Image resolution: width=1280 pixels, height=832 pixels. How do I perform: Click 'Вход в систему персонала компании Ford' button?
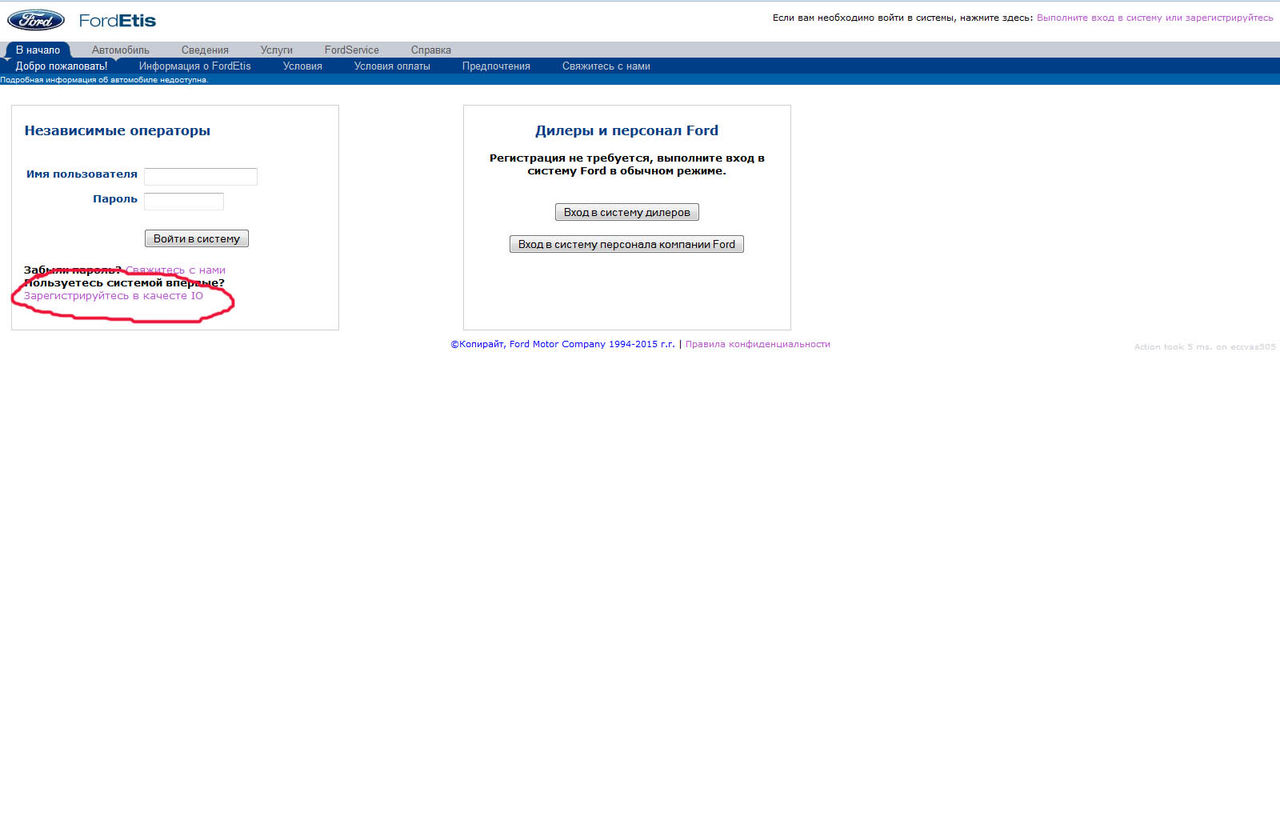point(627,244)
